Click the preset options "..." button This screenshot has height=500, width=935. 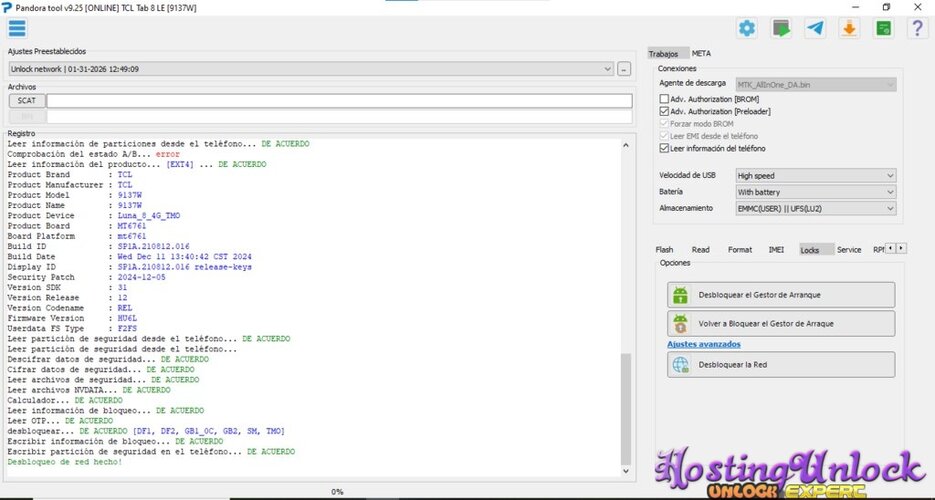coord(624,69)
